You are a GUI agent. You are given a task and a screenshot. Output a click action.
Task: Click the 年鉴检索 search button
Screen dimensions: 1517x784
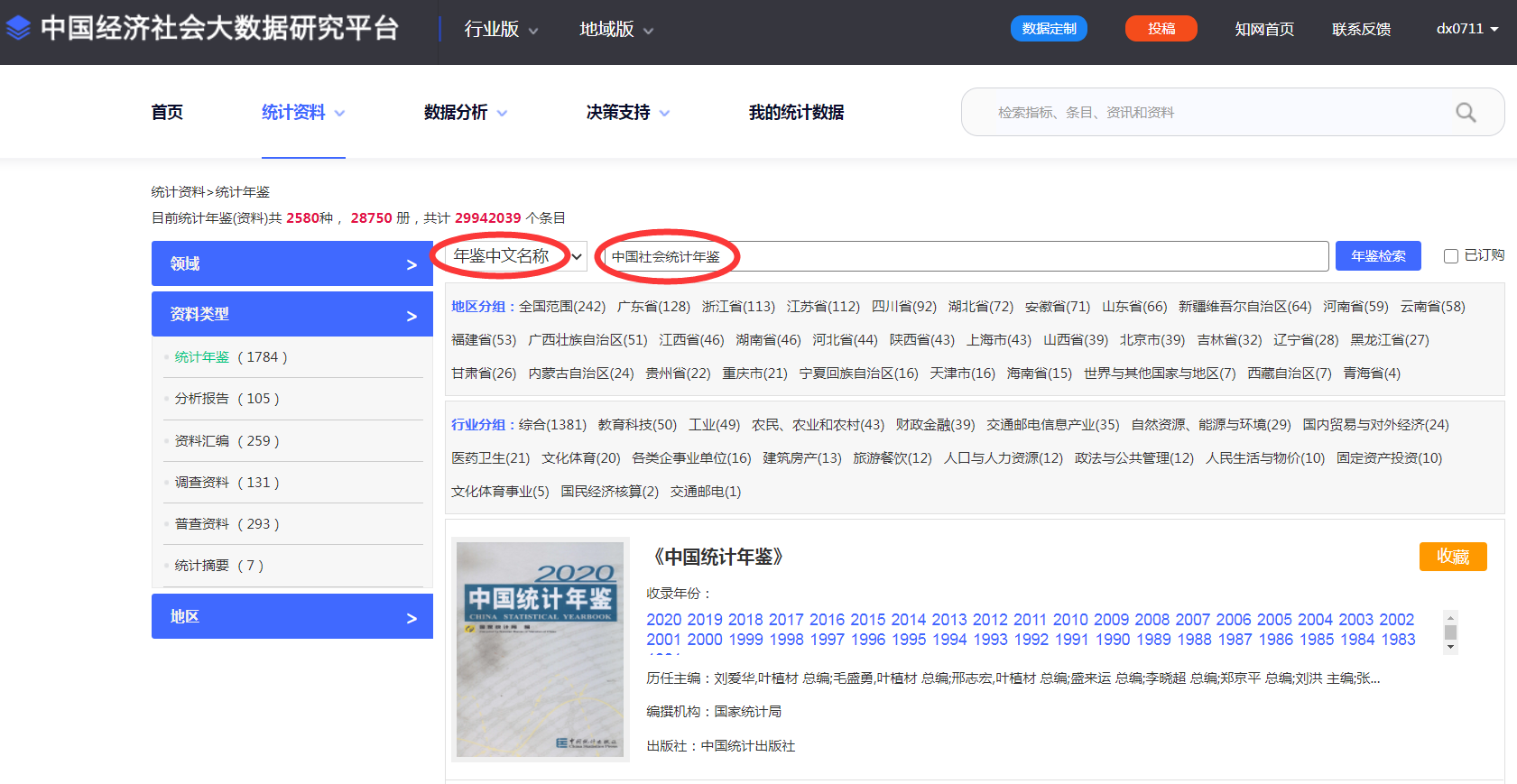tap(1378, 256)
